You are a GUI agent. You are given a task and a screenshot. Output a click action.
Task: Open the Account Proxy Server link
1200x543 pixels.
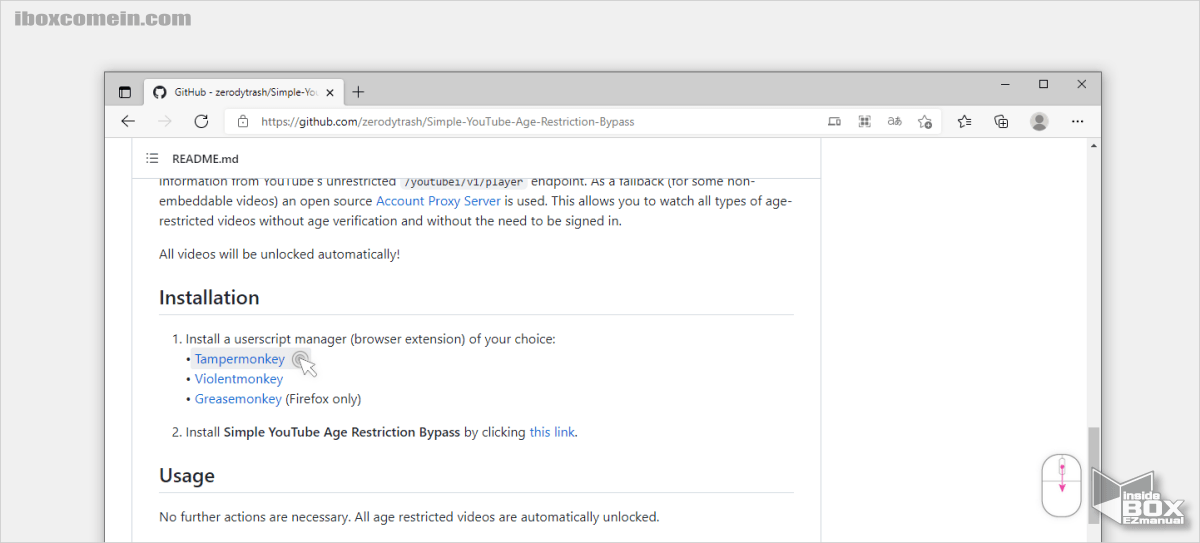(439, 201)
